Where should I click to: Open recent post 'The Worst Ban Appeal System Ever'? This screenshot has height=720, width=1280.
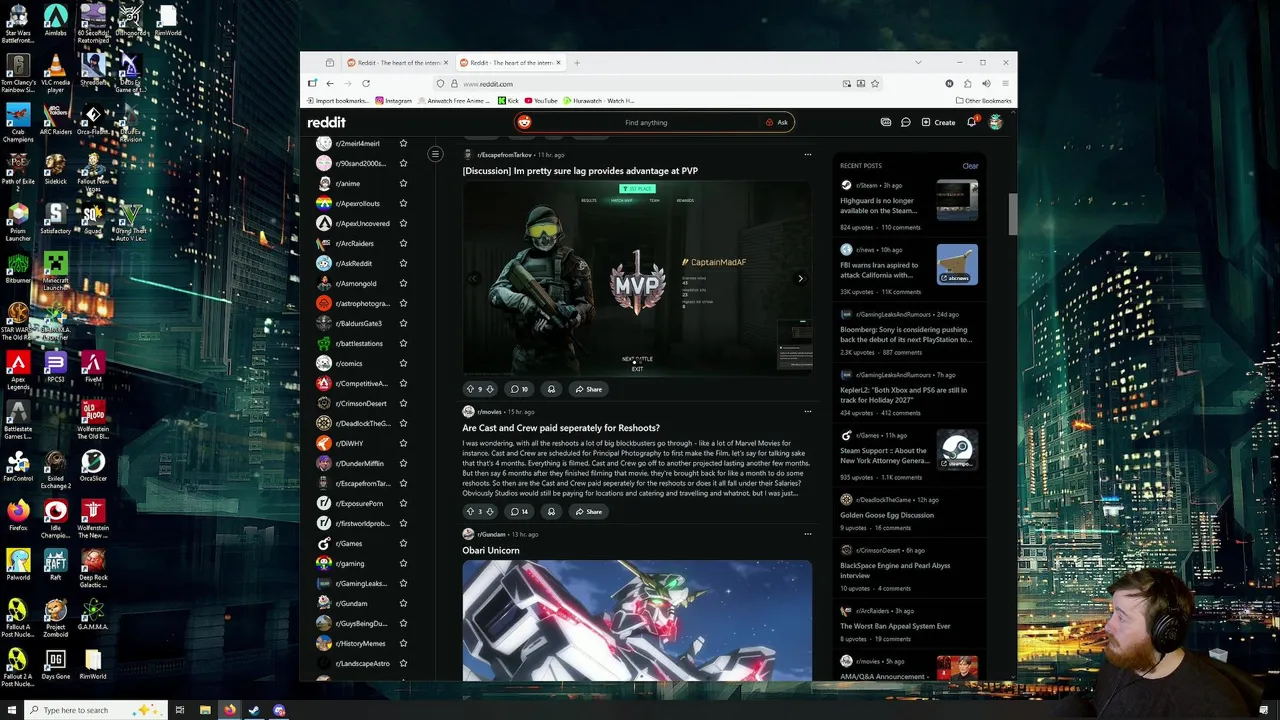pyautogui.click(x=895, y=626)
